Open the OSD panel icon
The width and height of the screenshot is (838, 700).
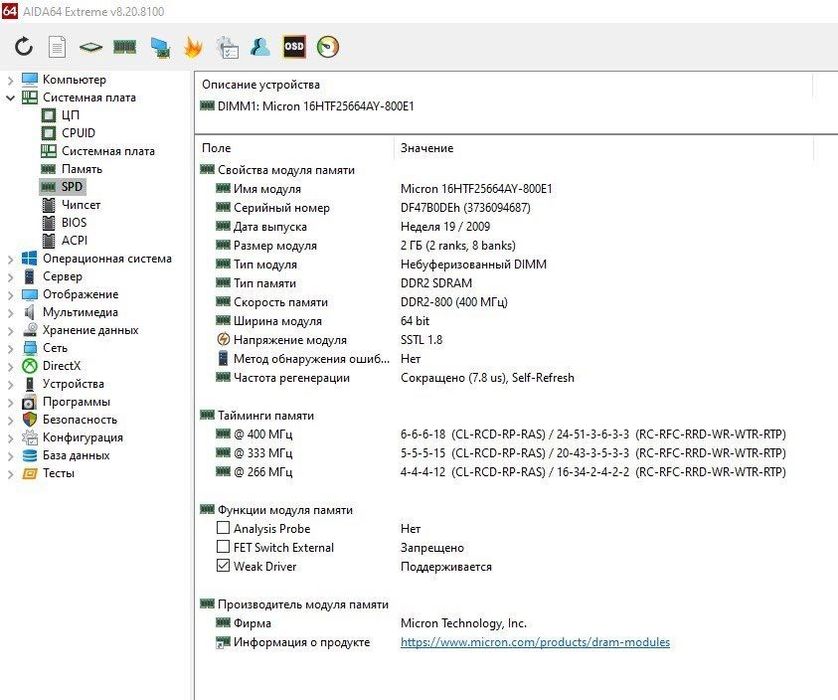[x=294, y=47]
